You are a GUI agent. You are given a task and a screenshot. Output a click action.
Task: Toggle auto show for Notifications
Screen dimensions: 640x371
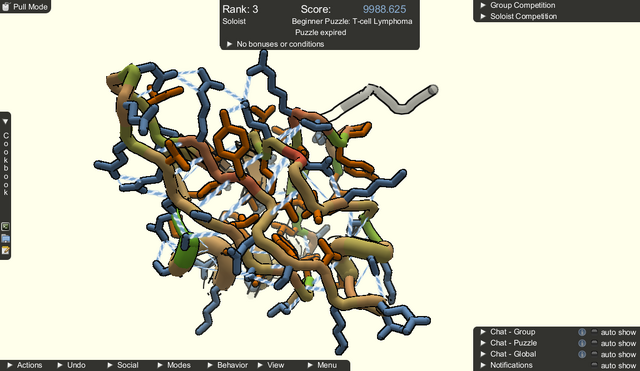(594, 365)
